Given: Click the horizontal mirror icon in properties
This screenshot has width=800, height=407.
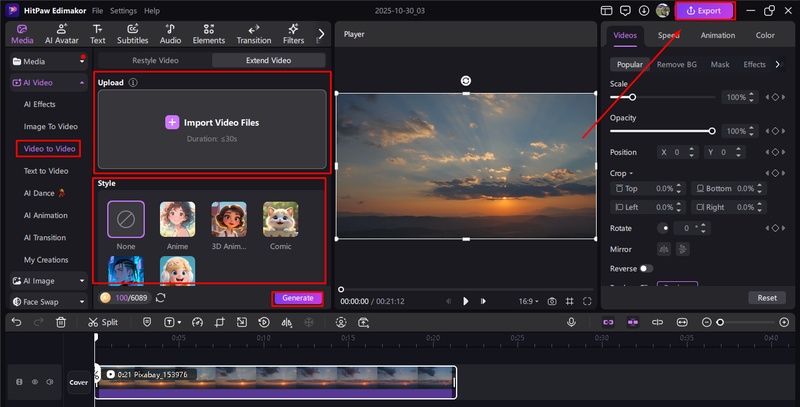Looking at the screenshot, I should tap(664, 249).
